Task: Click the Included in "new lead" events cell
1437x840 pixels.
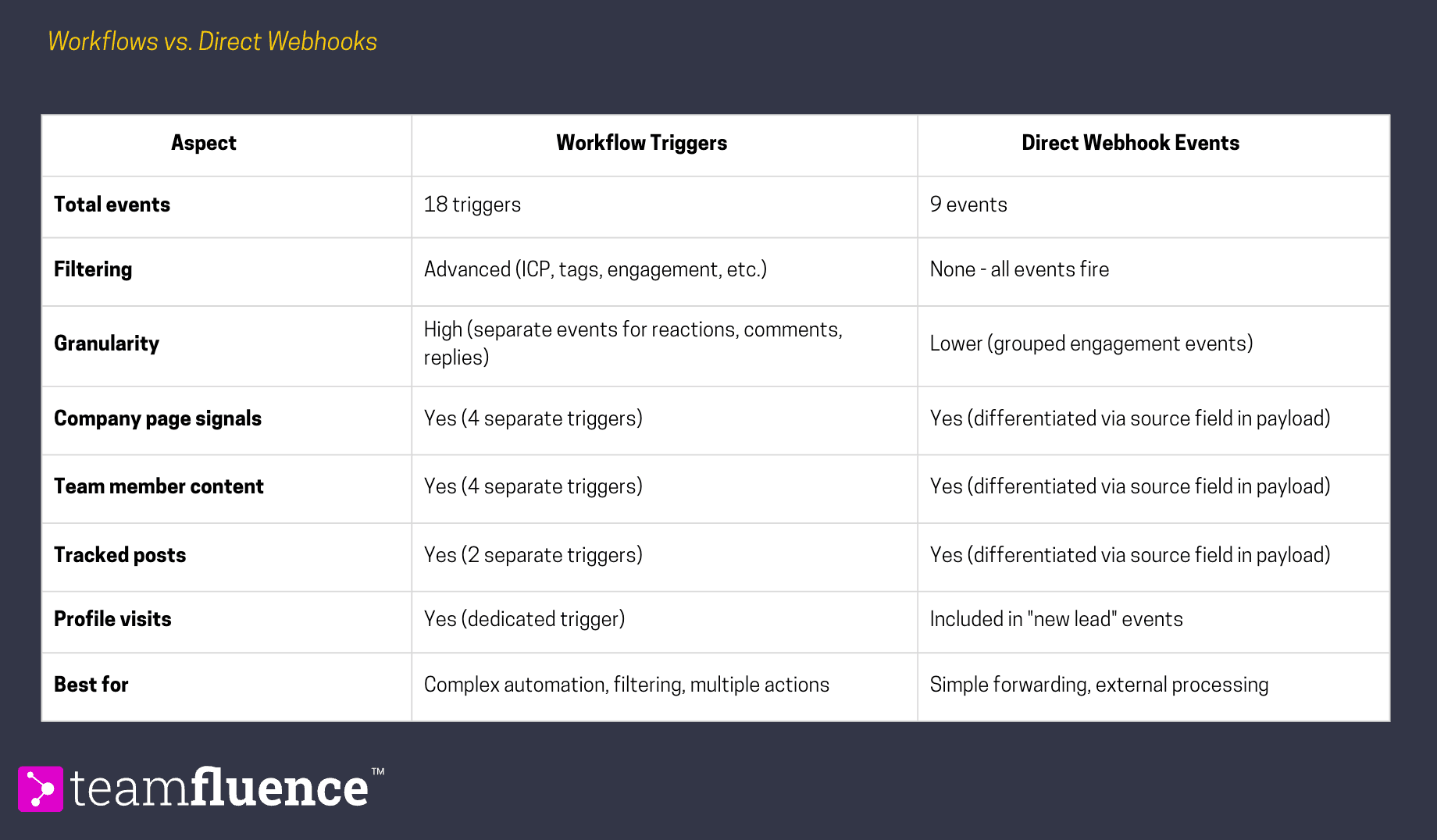Action: [1056, 619]
